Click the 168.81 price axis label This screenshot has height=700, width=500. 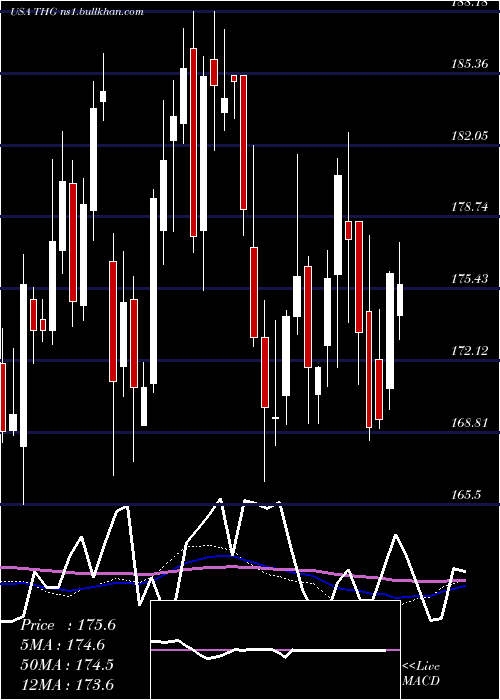click(469, 423)
